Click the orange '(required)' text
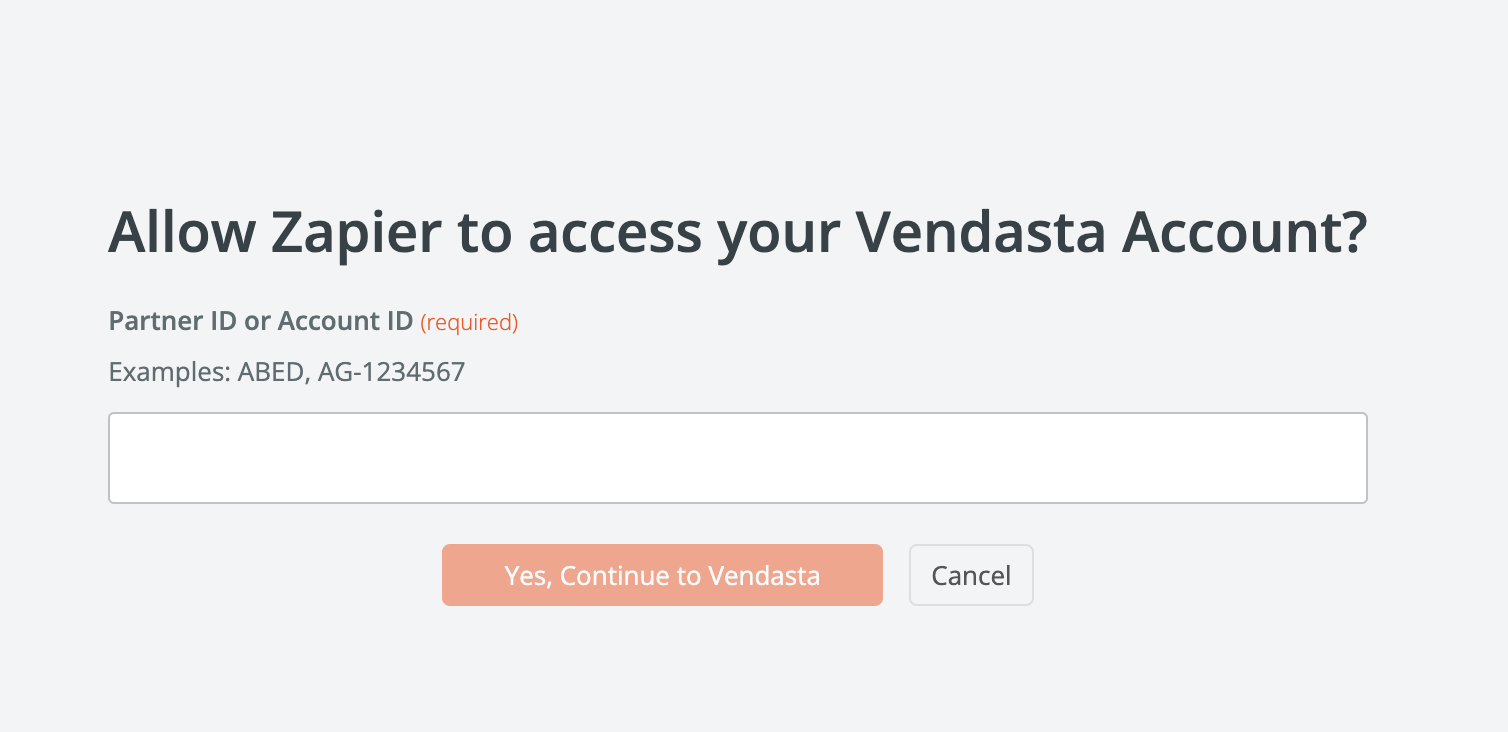Viewport: 1508px width, 732px height. 469,322
